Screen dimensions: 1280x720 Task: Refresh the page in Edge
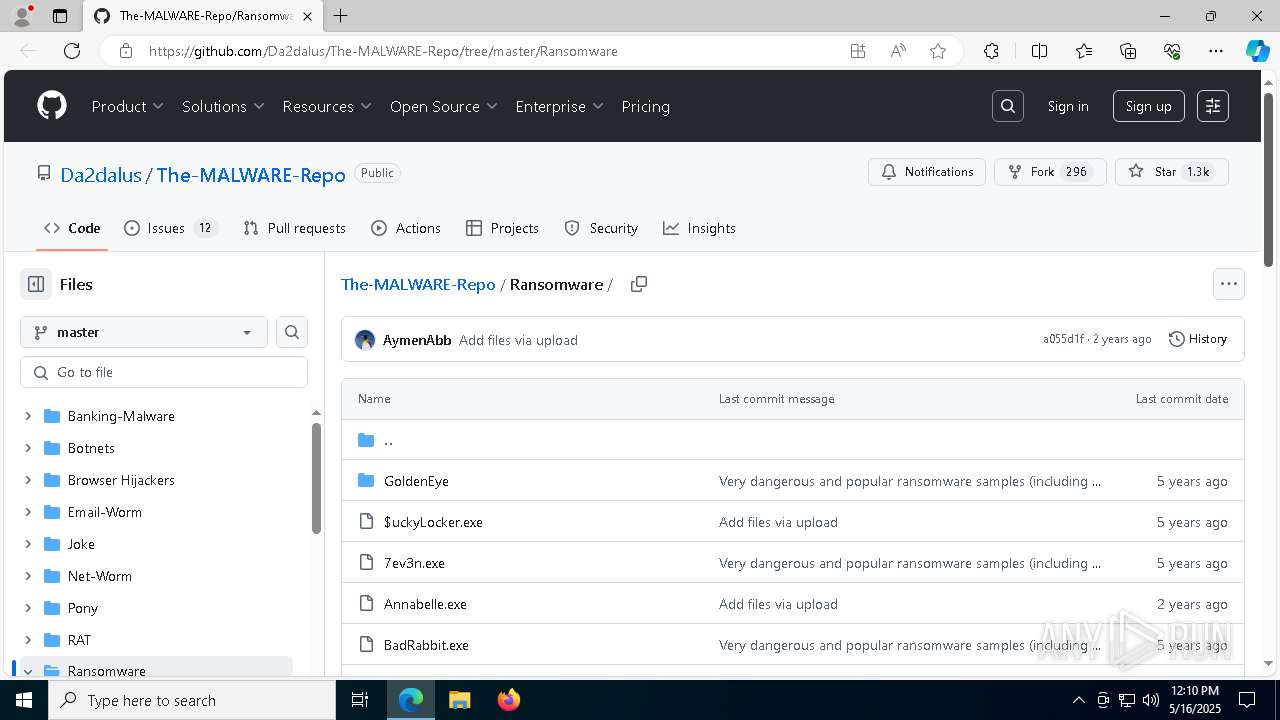tap(72, 51)
